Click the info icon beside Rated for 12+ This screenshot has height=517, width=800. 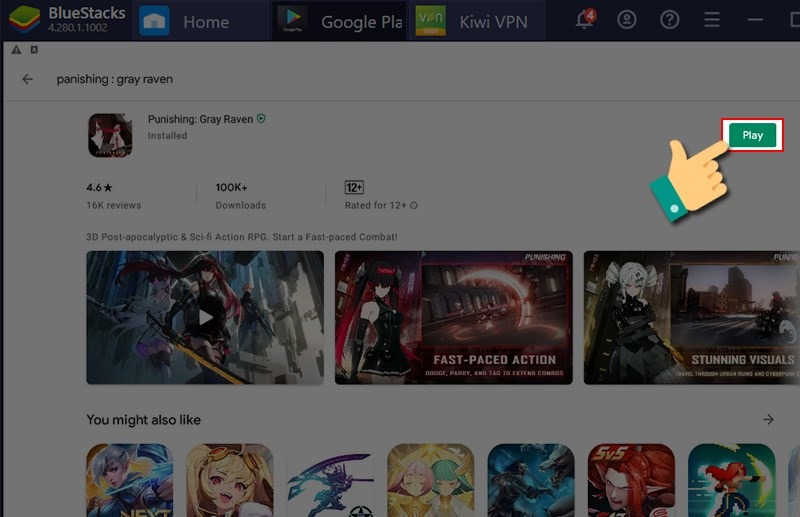[x=414, y=205]
